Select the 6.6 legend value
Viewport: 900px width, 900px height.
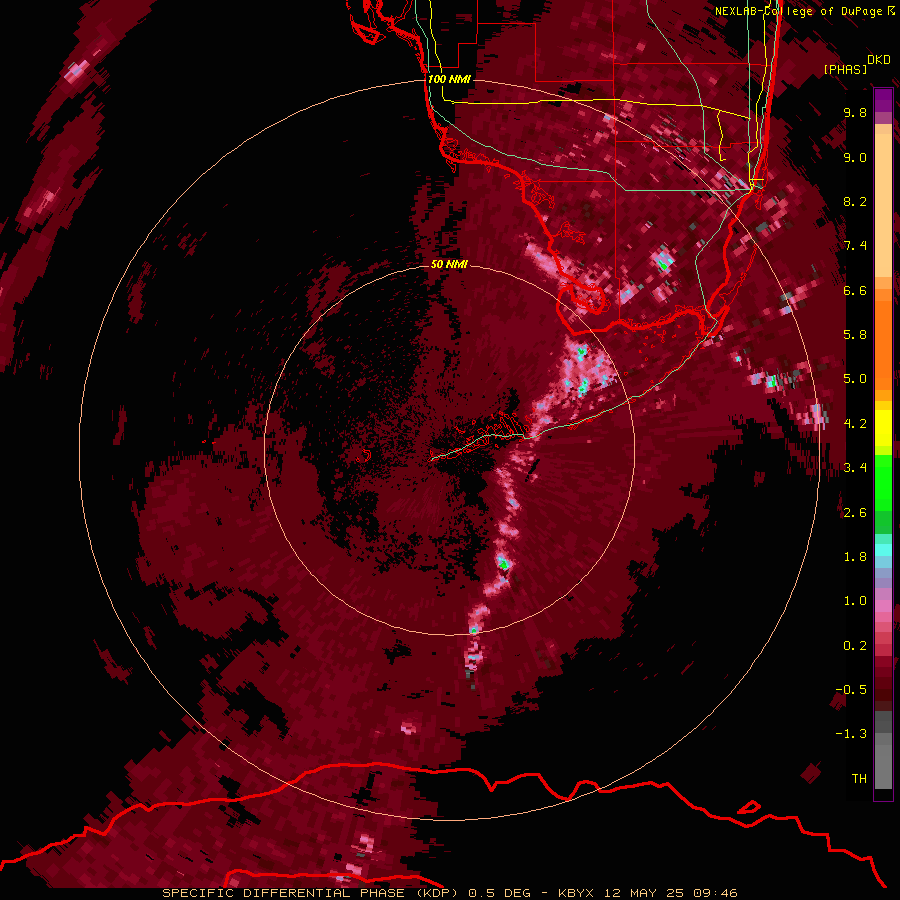pos(855,290)
